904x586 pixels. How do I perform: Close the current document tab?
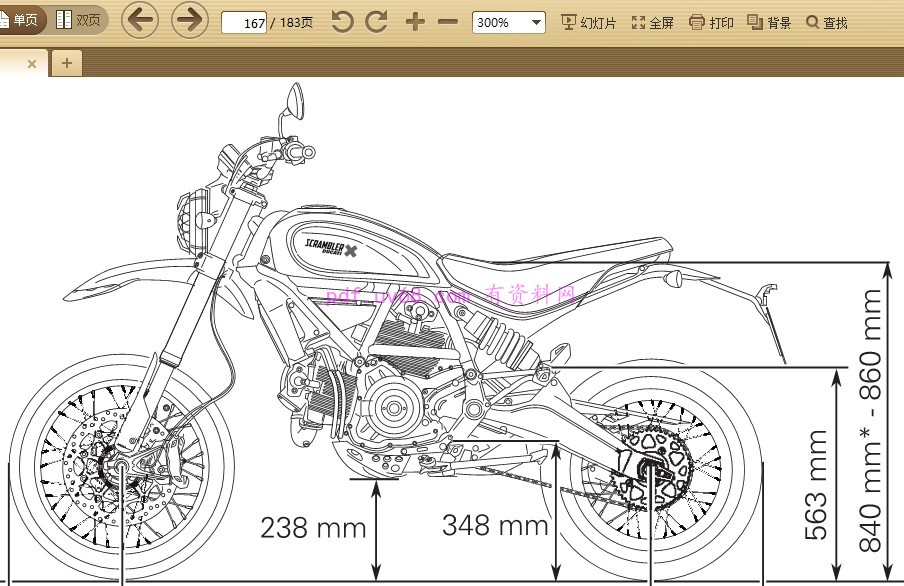pos(32,63)
